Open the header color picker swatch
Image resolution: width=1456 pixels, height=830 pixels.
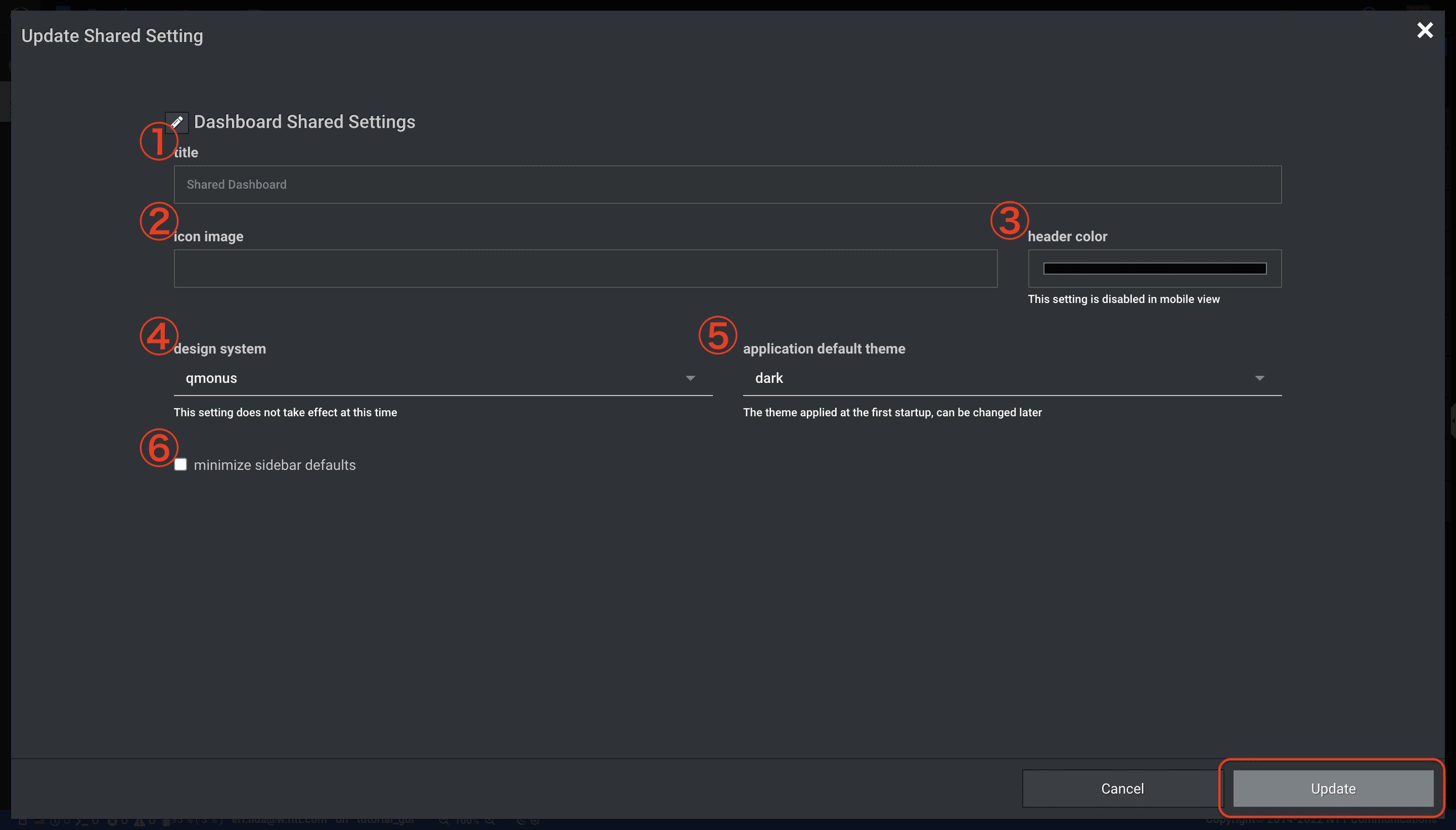tap(1155, 269)
